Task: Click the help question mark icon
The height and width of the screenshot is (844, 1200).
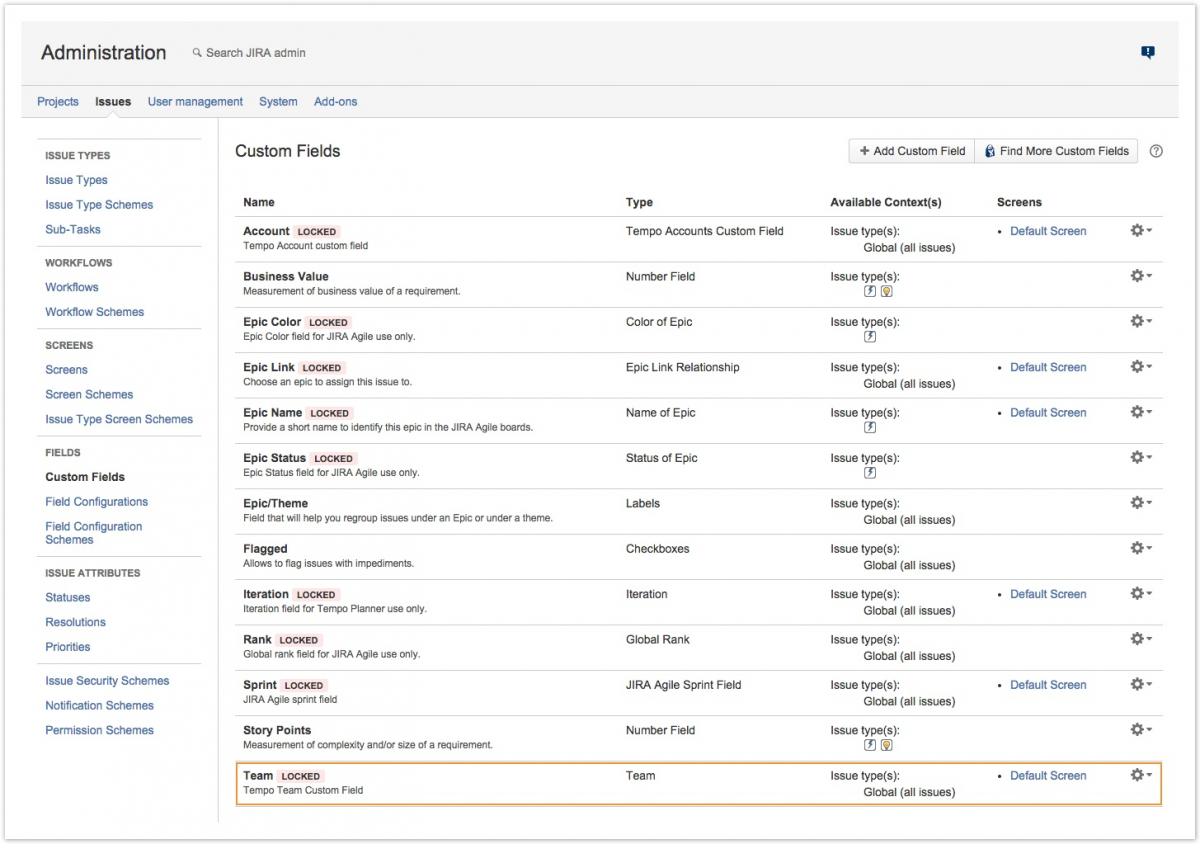Action: 1156,151
